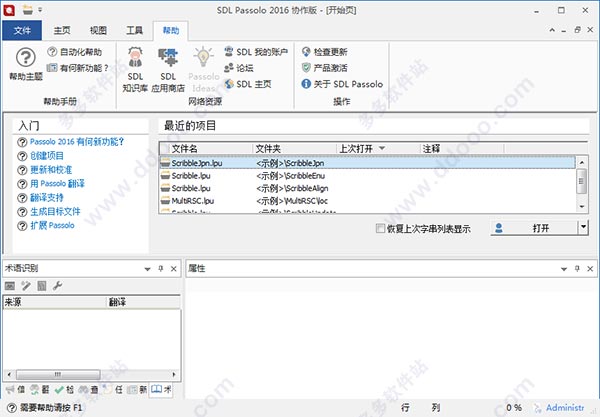Click the wrench settings icon in 术语识别 panel

[57, 285]
